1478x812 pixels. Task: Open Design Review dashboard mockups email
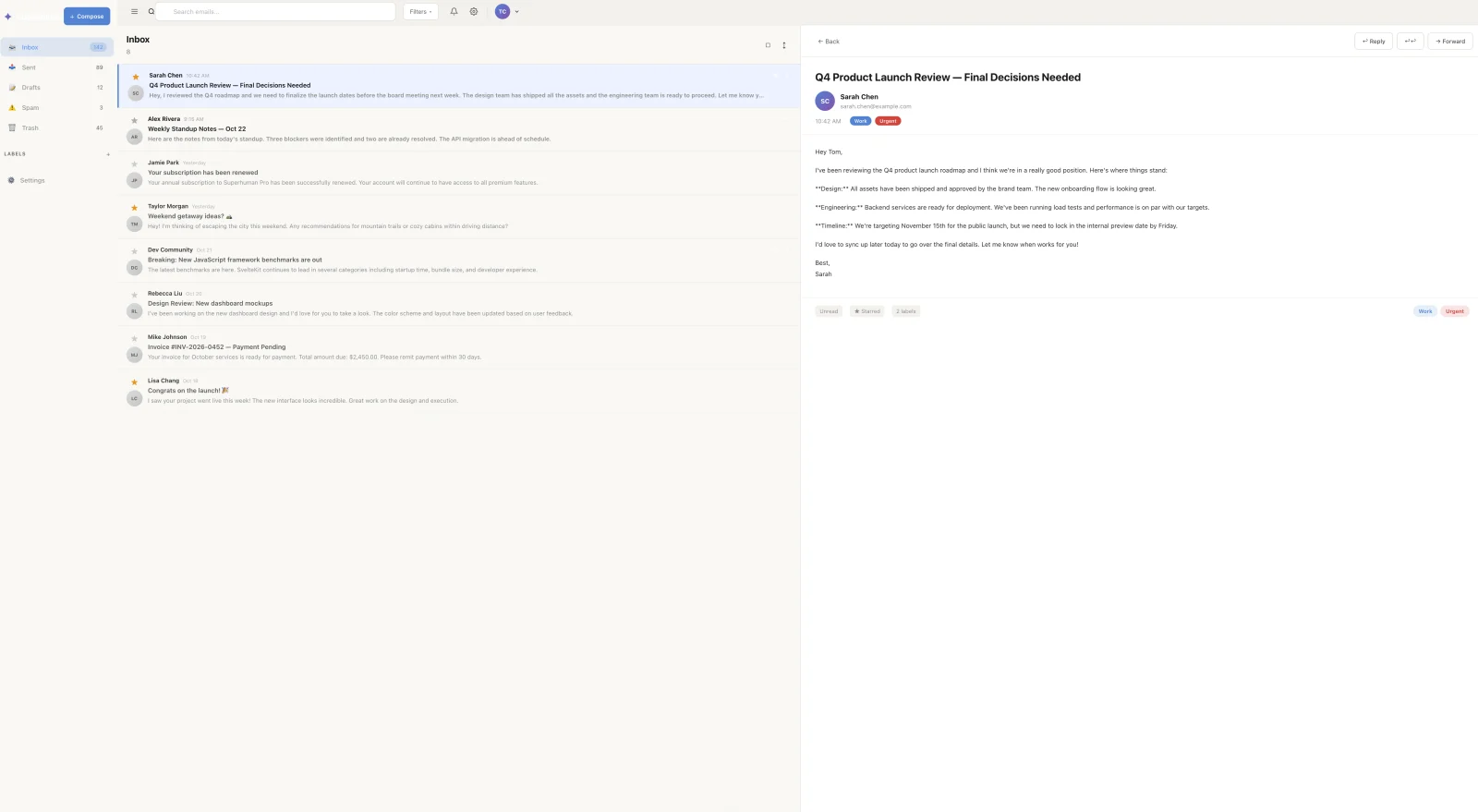459,303
